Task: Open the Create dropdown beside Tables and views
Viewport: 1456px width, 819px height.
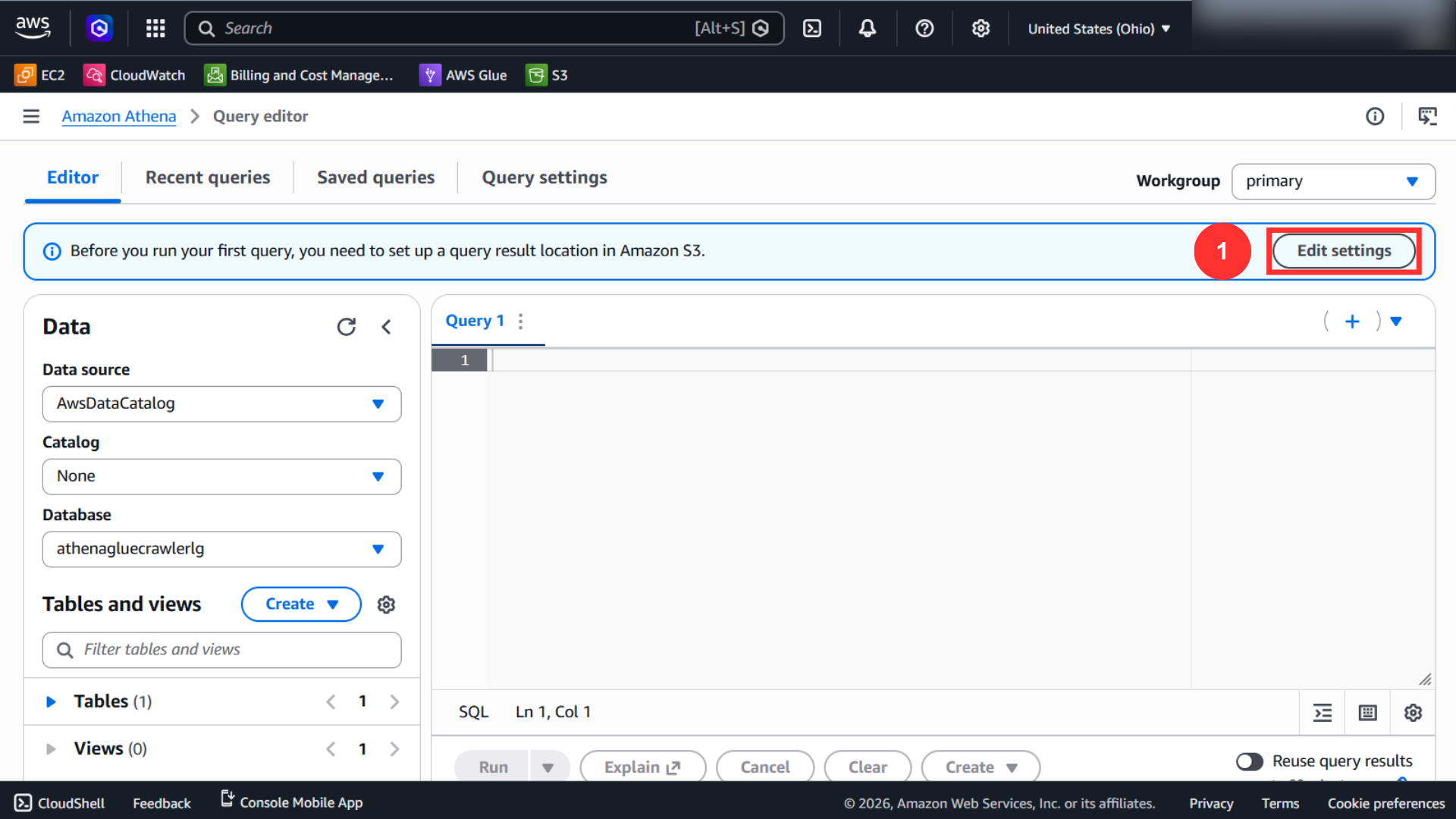Action: tap(301, 604)
